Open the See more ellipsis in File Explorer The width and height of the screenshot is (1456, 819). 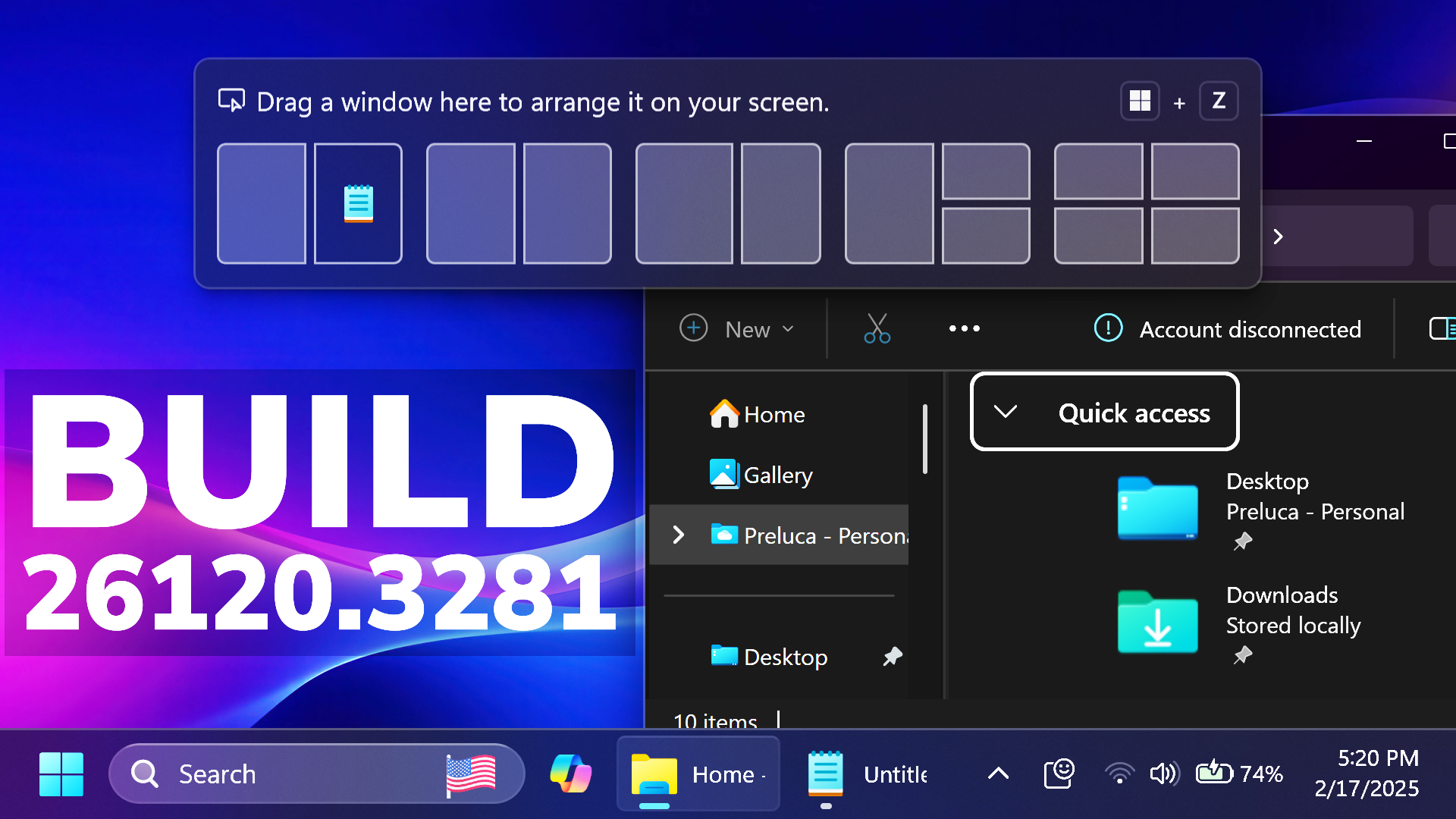(x=964, y=328)
